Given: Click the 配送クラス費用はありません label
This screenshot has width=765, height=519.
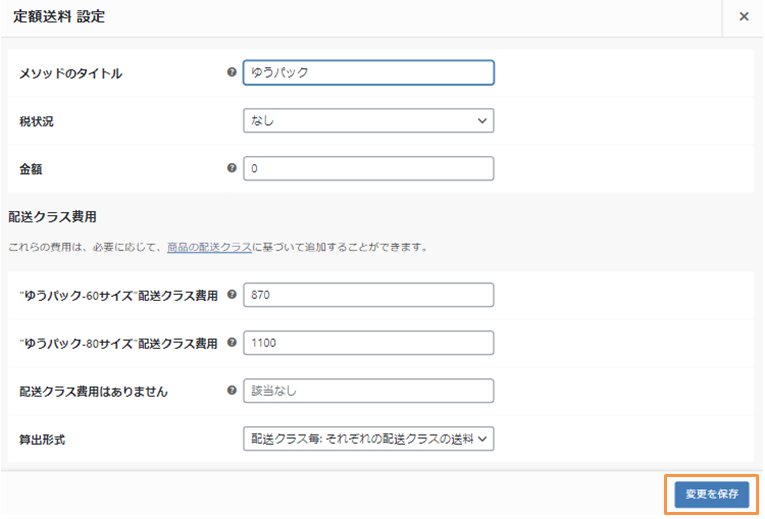Looking at the screenshot, I should pyautogui.click(x=93, y=392).
